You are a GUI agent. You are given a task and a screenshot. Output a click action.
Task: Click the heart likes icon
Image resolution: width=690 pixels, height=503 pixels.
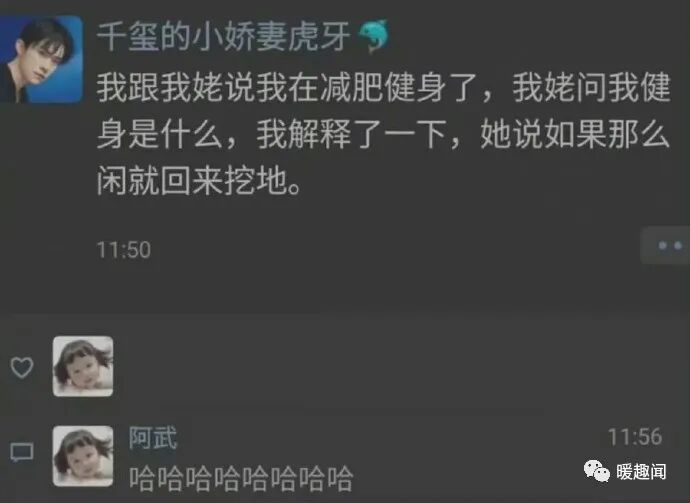click(22, 367)
